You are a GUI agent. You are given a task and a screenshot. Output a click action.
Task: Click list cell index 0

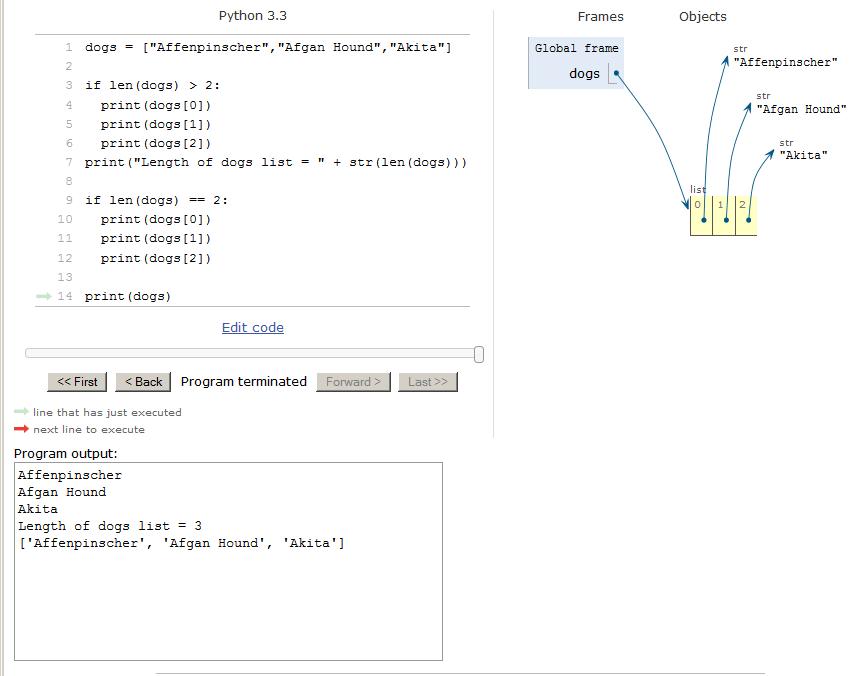pyautogui.click(x=702, y=215)
